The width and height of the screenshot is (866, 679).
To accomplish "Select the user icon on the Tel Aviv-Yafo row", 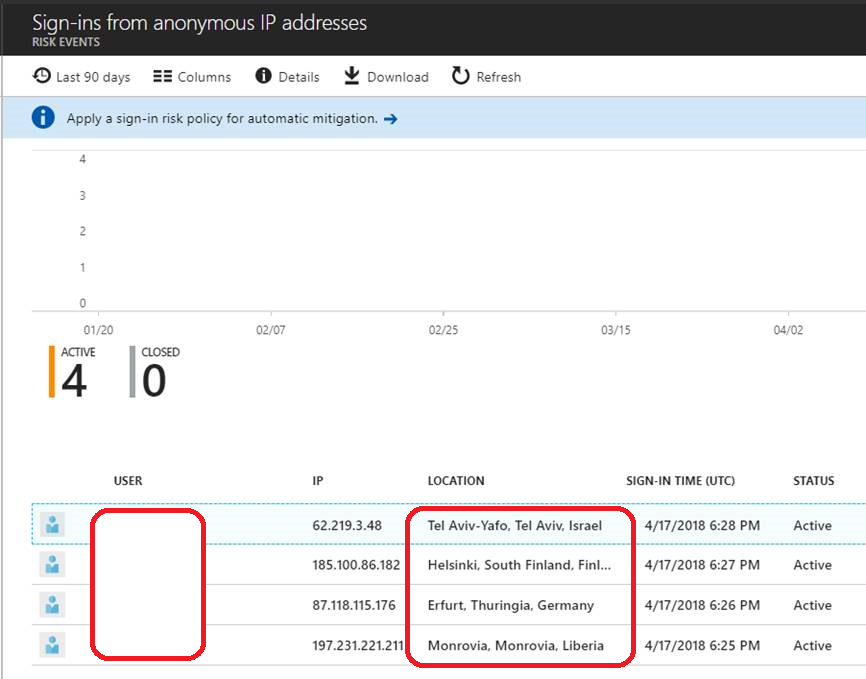I will click(51, 524).
